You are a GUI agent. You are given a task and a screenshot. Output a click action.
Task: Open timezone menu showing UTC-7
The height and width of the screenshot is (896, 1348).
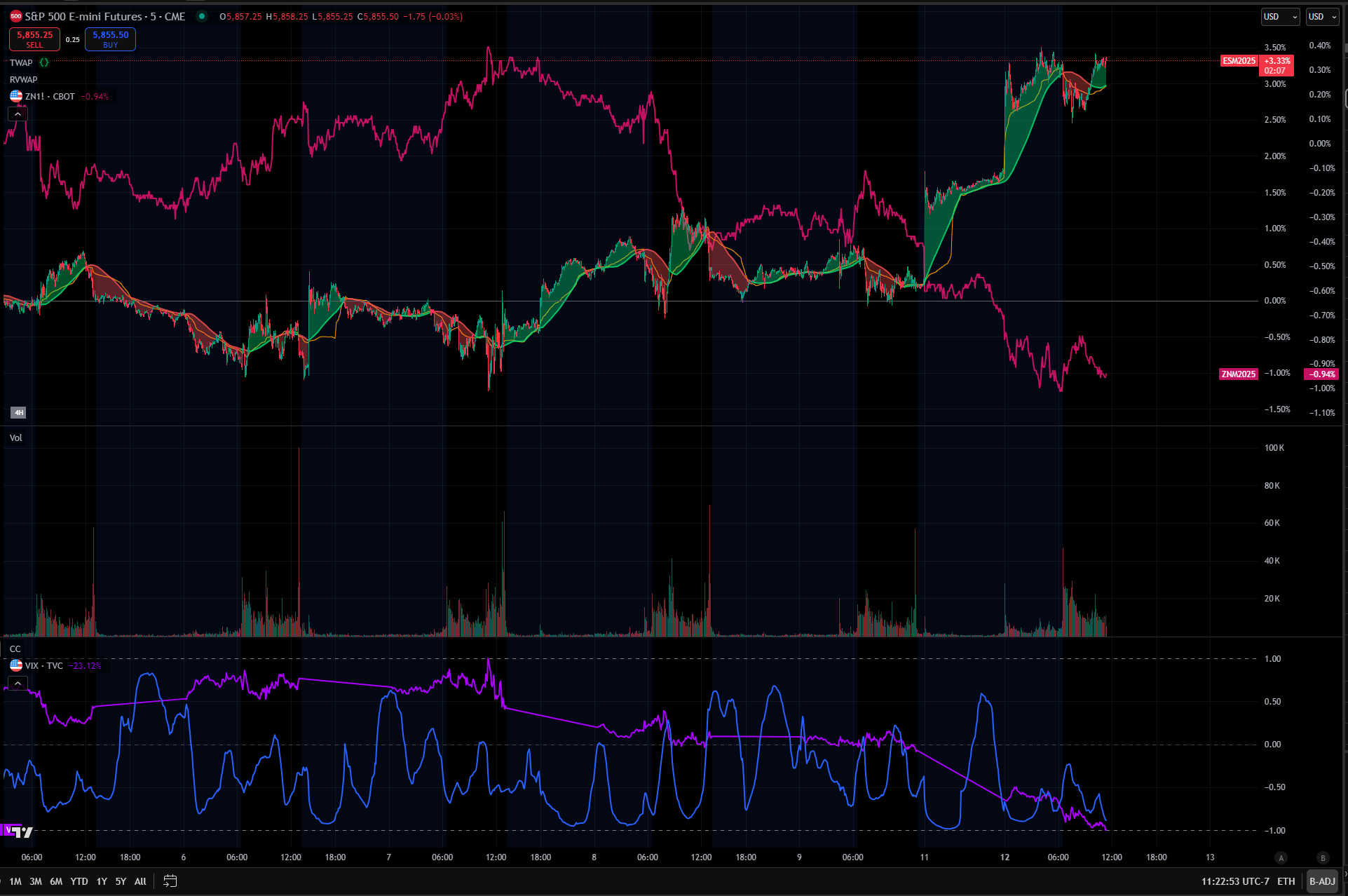click(1235, 881)
